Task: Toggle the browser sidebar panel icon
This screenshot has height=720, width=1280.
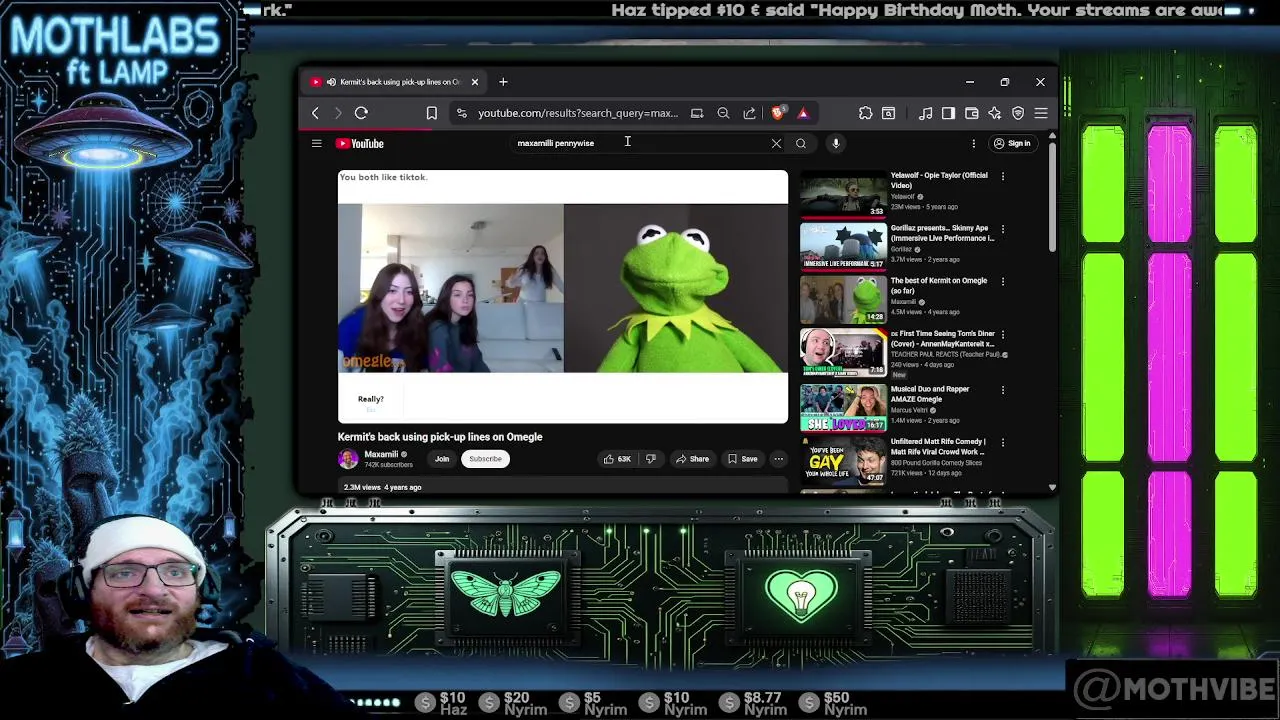Action: pos(948,113)
